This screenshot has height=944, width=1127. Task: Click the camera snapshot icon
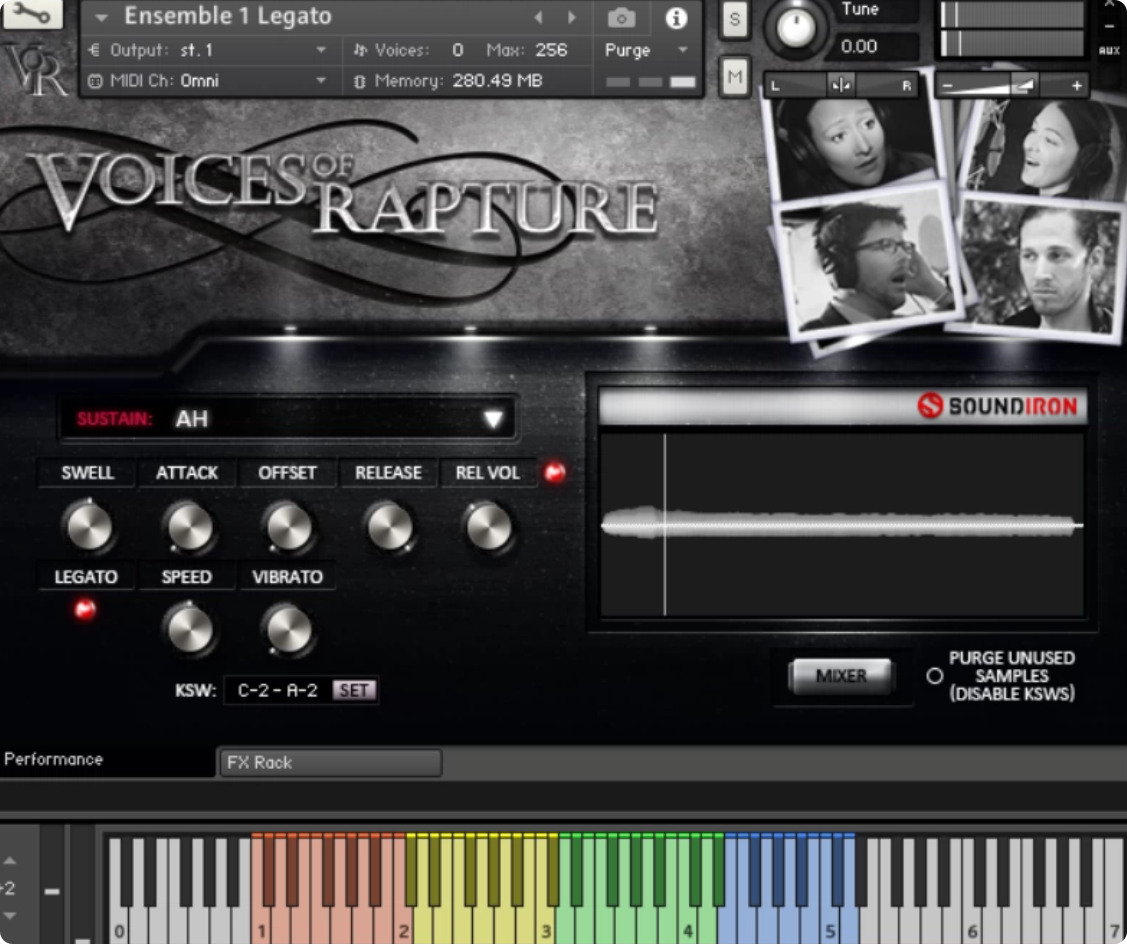(621, 17)
